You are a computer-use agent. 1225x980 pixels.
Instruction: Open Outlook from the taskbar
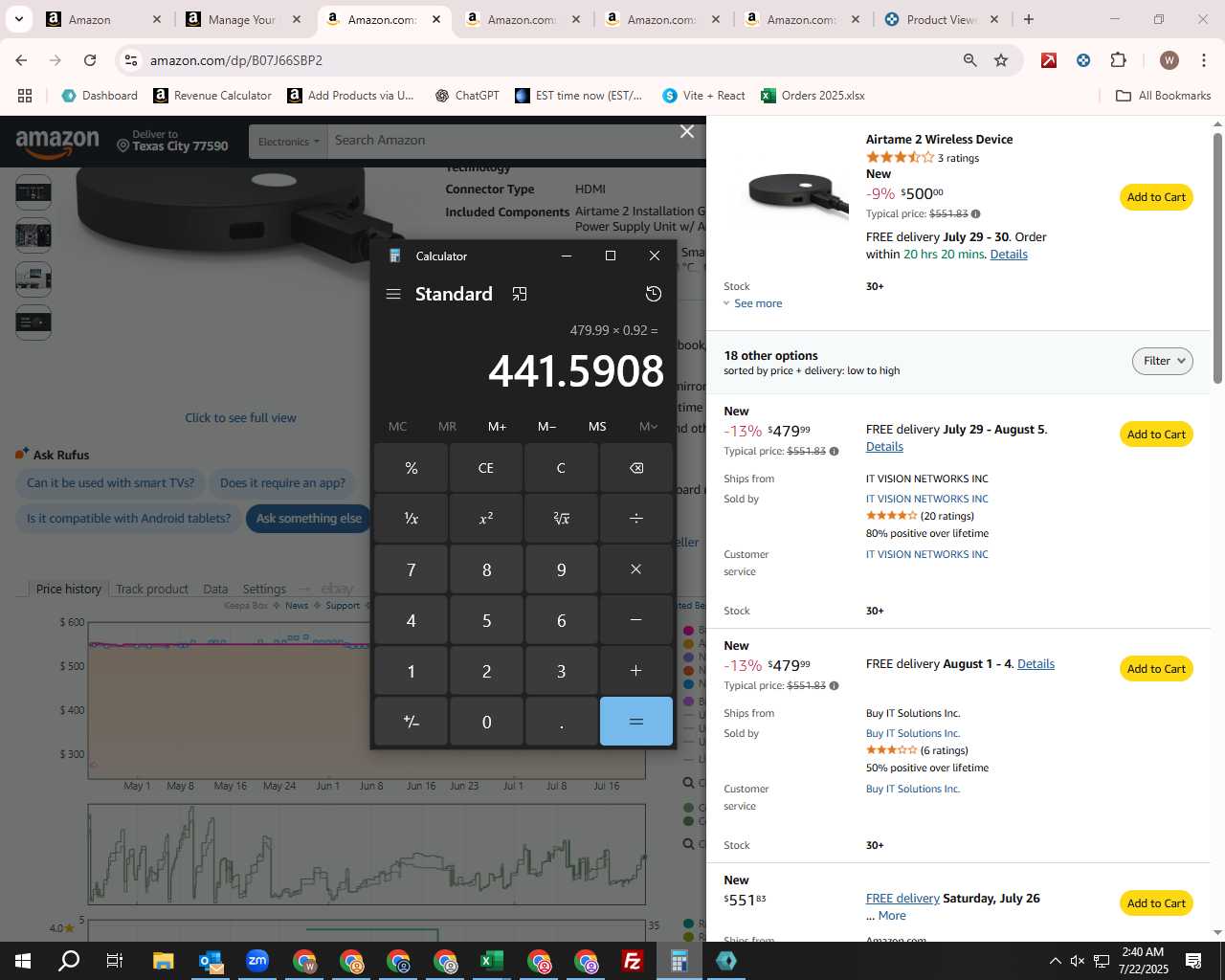point(210,961)
